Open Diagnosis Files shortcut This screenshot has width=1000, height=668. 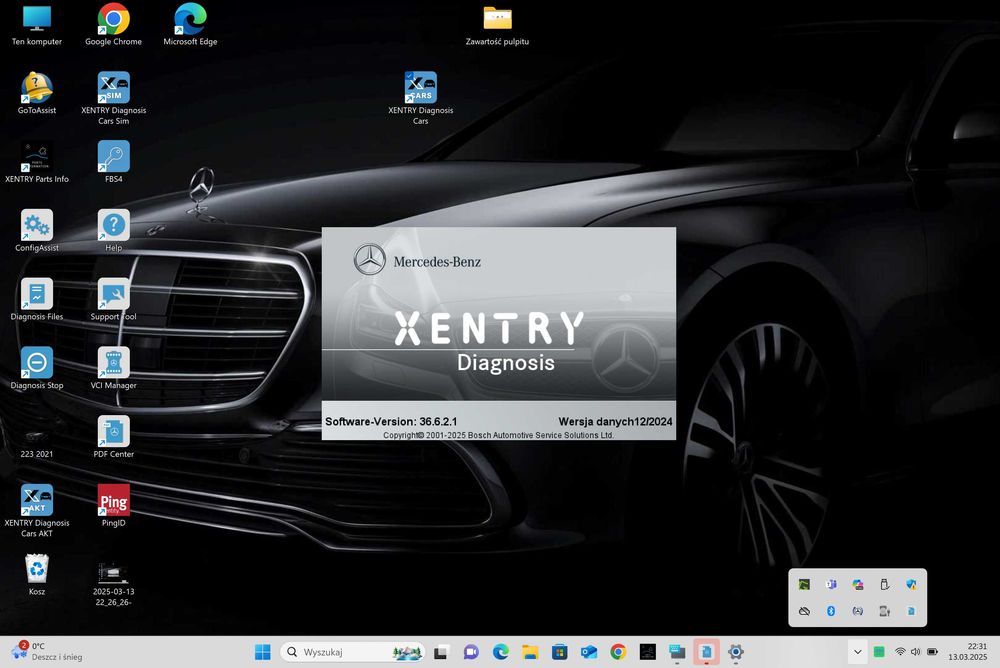coord(37,299)
